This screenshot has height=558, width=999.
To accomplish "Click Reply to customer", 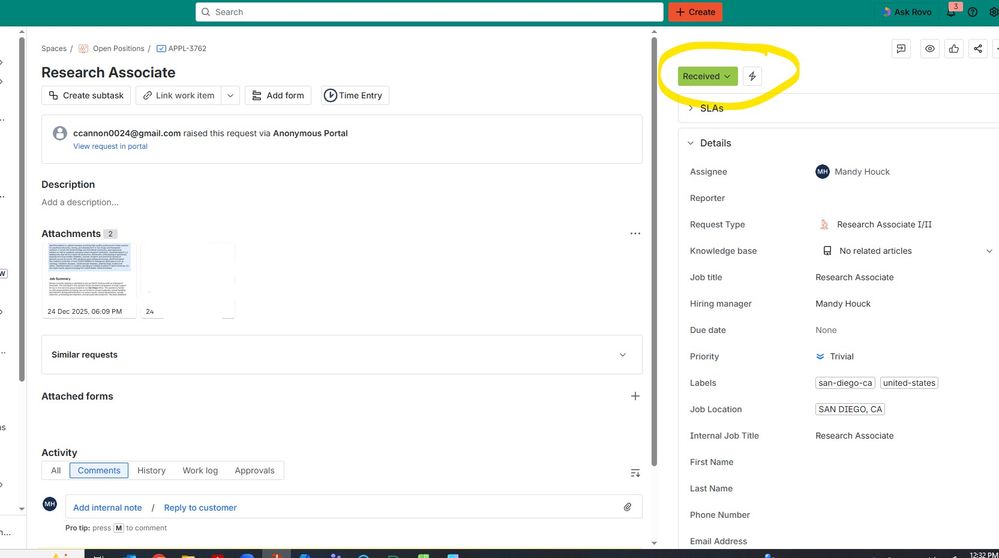I will [x=200, y=508].
